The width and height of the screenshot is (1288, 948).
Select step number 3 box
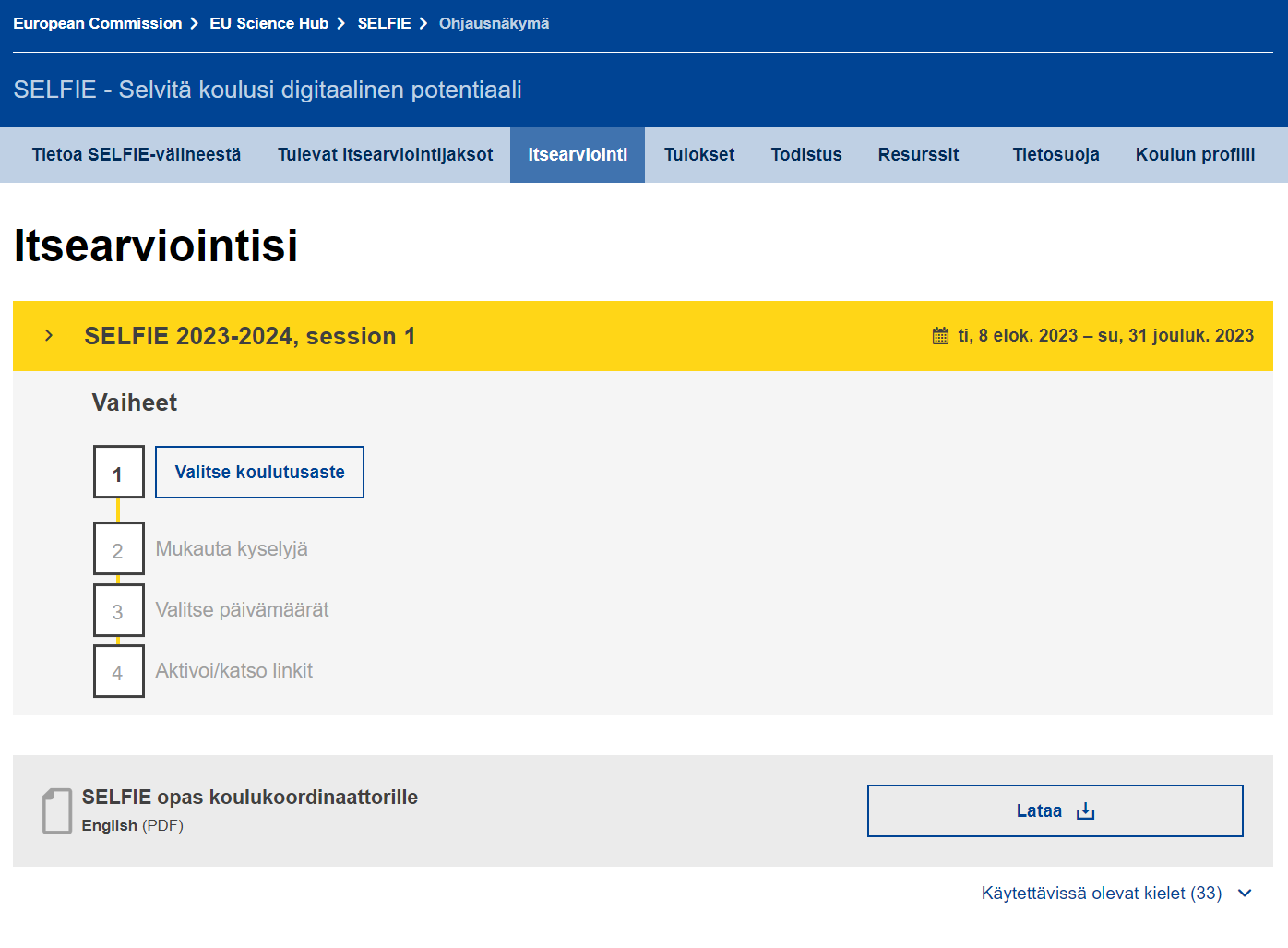pos(118,610)
